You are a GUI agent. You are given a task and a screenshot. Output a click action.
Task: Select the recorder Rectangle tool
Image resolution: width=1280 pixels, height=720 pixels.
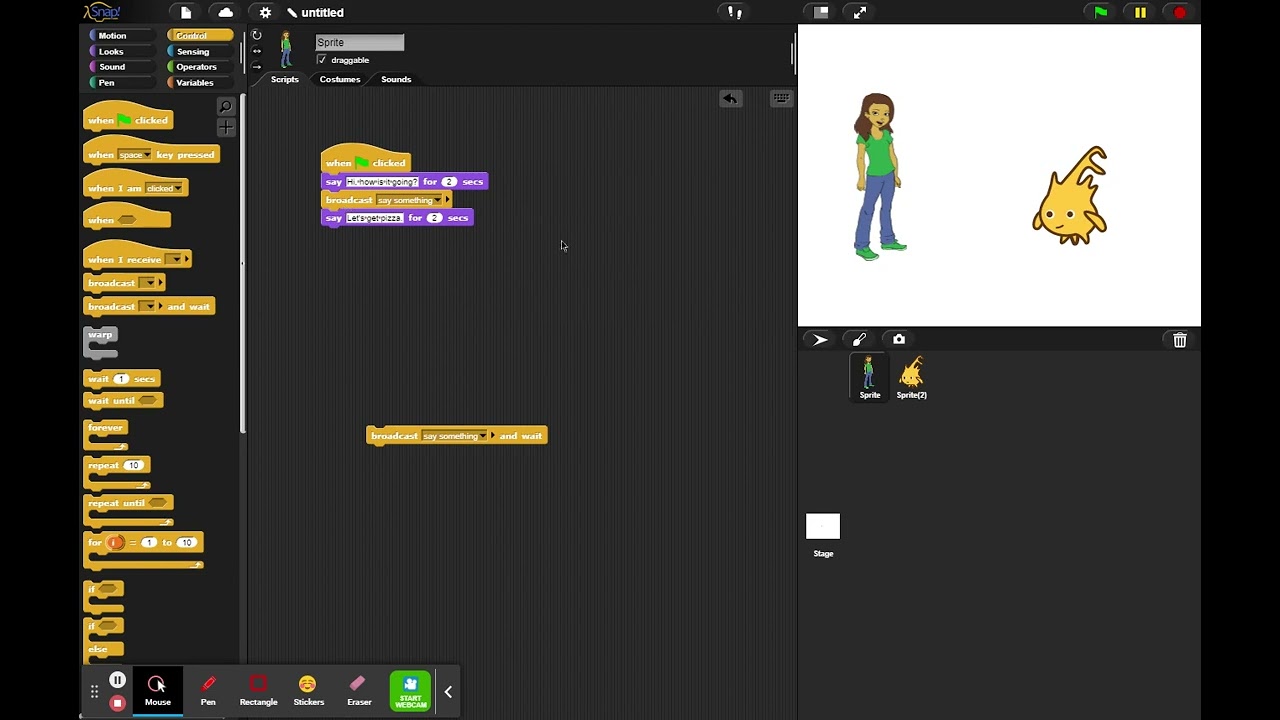[x=258, y=690]
